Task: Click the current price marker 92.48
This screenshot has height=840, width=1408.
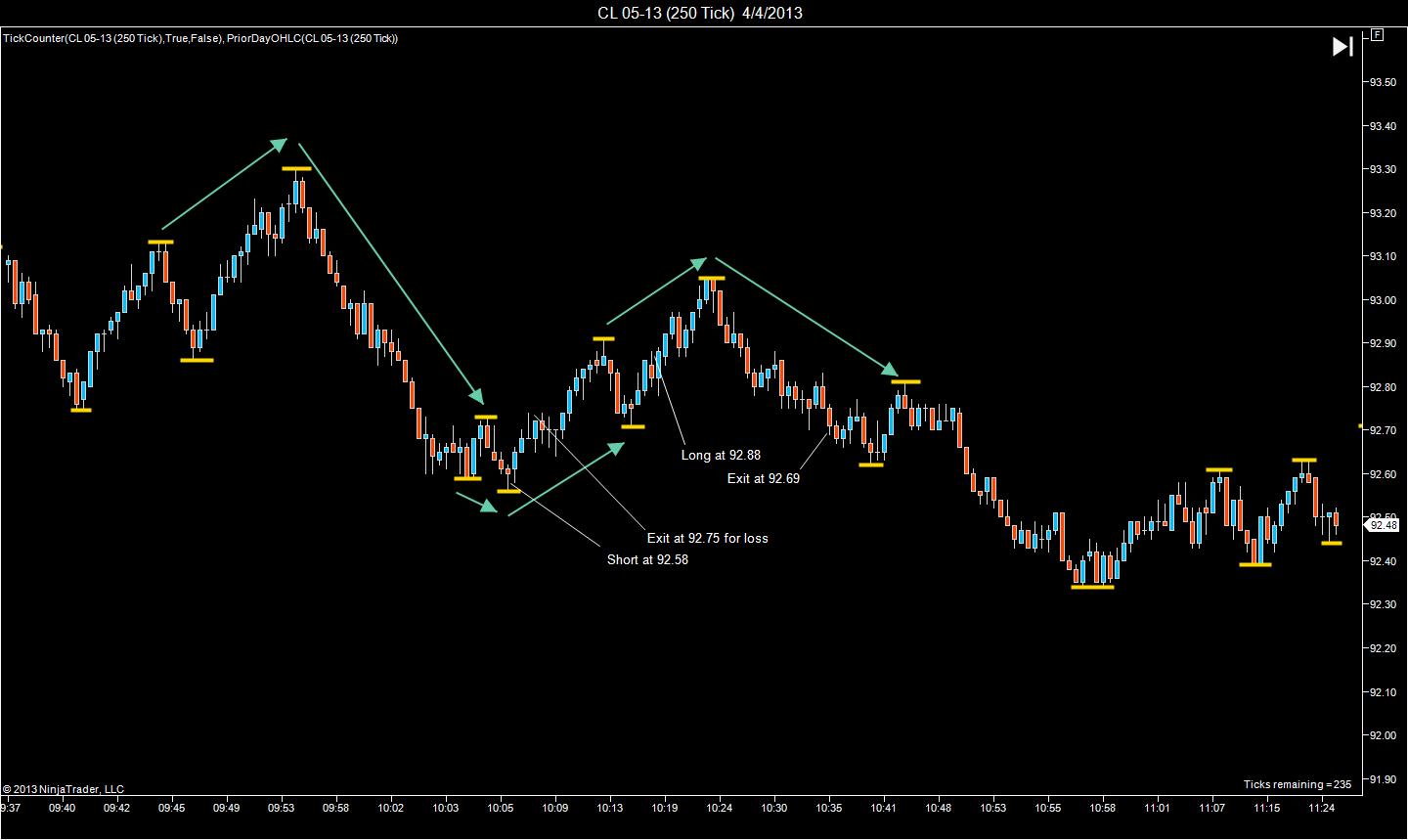Action: coord(1384,525)
